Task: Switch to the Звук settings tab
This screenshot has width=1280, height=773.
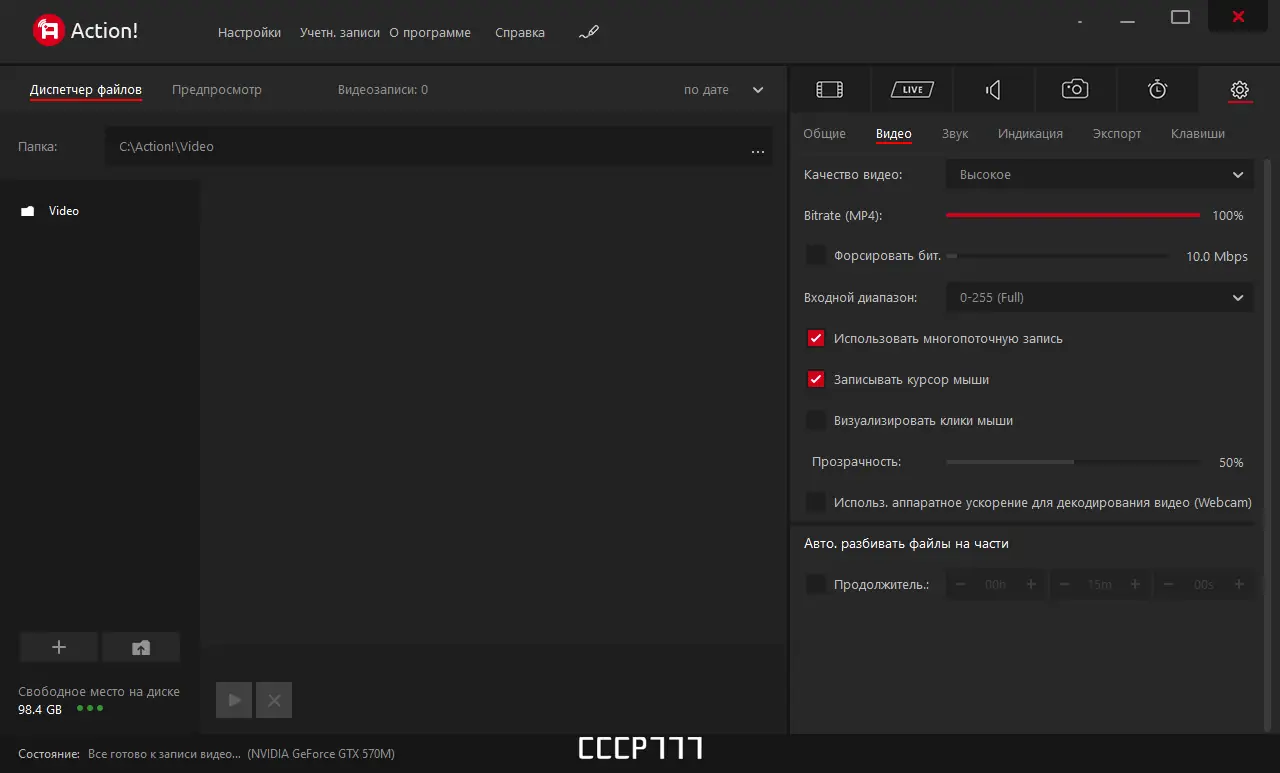Action: coord(955,133)
